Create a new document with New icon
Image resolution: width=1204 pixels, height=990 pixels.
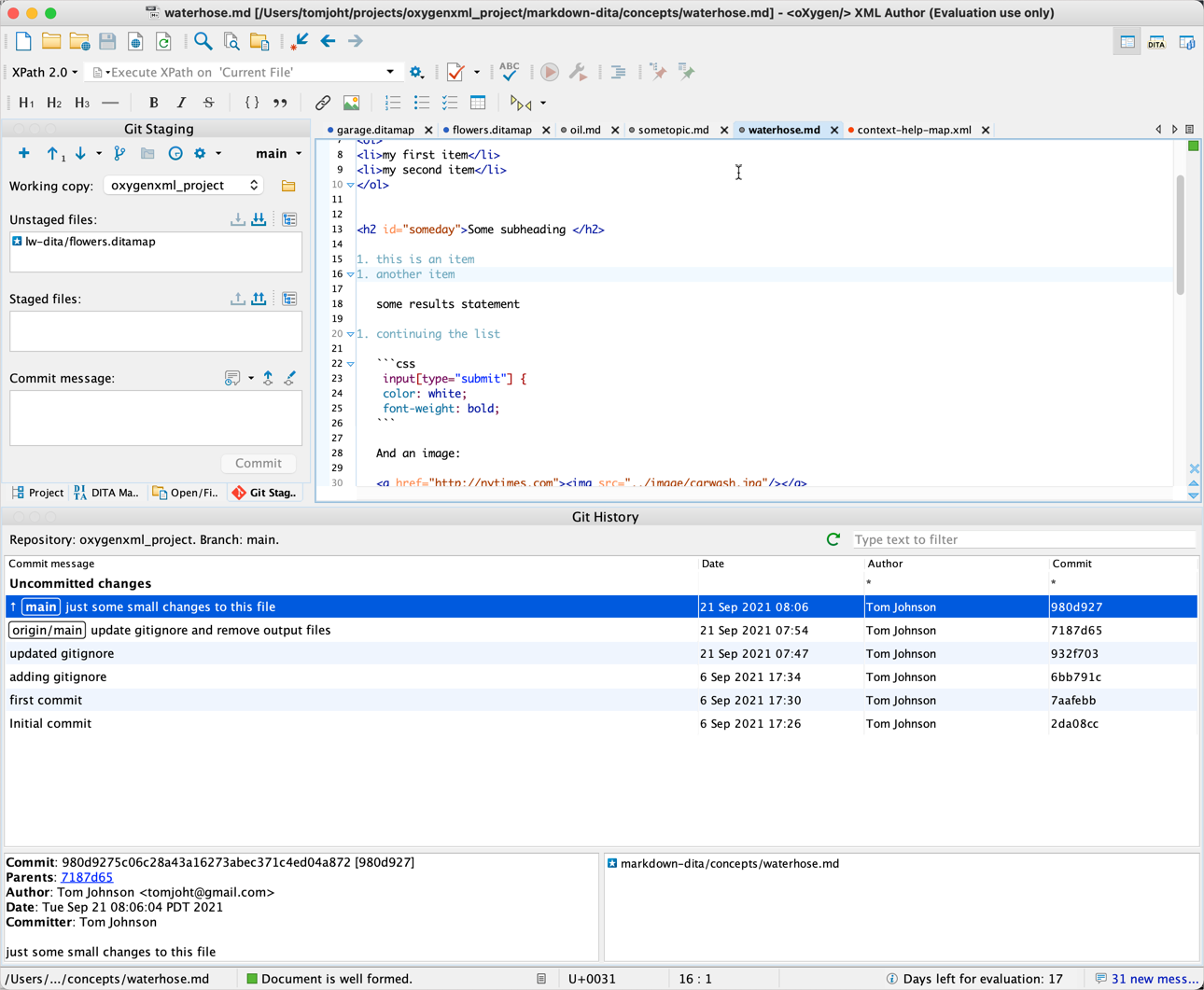click(23, 41)
